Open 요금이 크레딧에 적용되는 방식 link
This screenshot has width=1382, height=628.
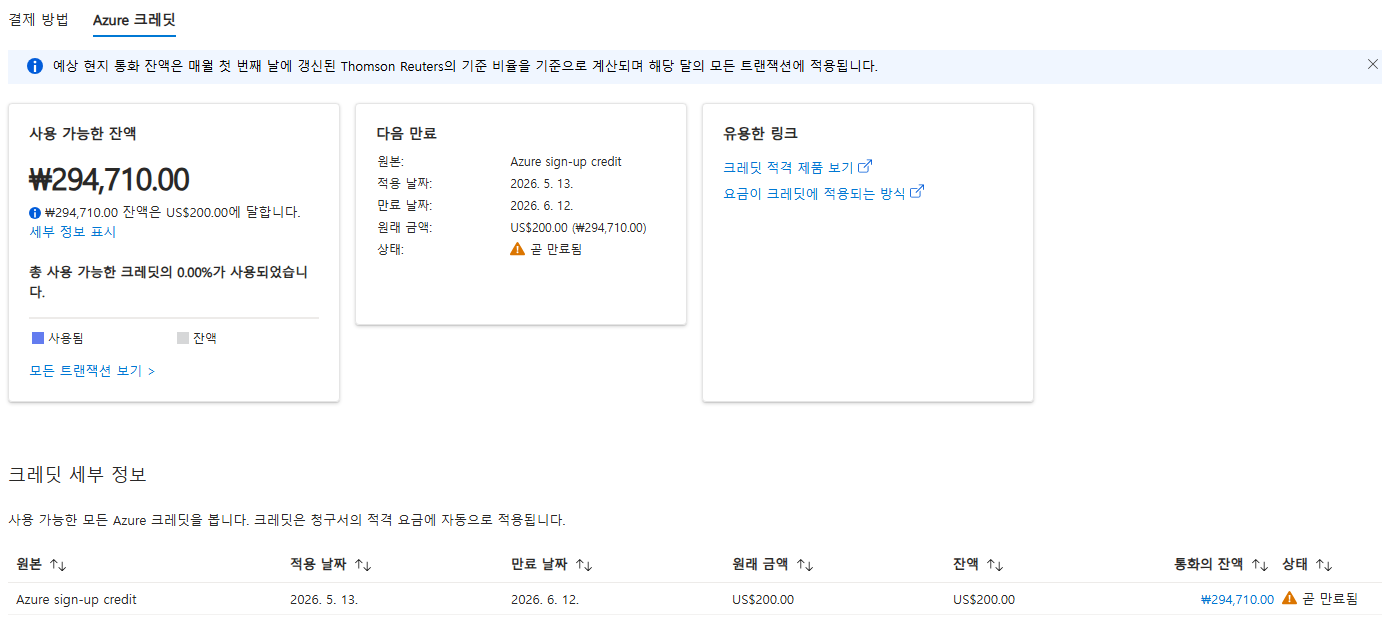(x=814, y=193)
